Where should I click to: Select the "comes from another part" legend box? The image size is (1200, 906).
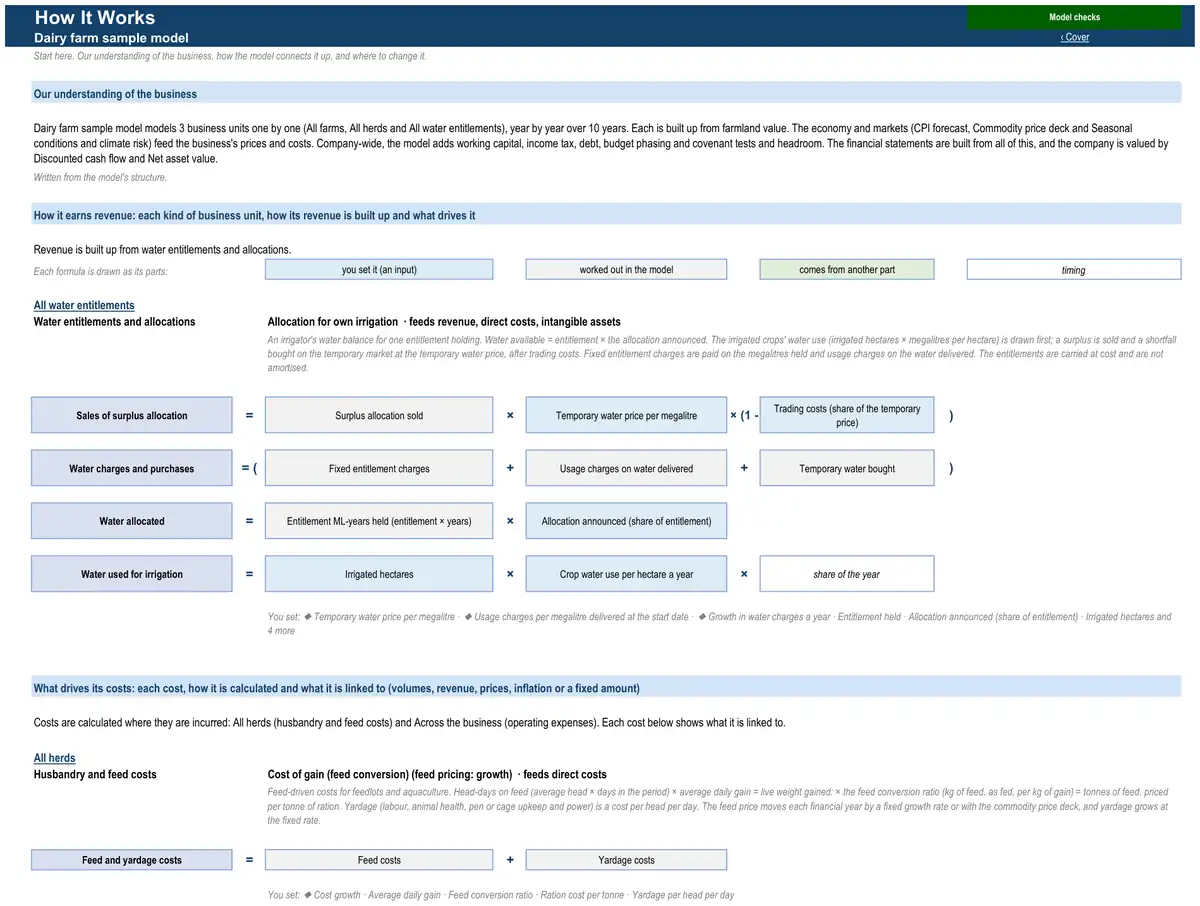[x=847, y=269]
